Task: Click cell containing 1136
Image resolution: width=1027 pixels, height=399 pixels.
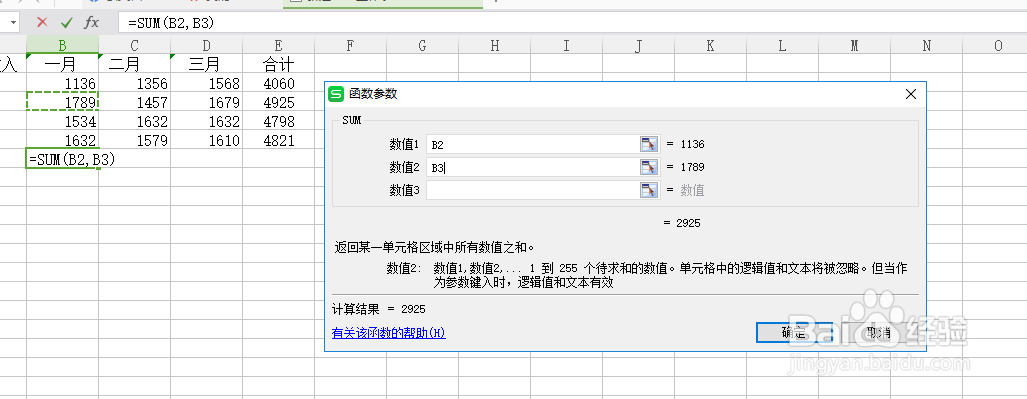Action: (62, 83)
